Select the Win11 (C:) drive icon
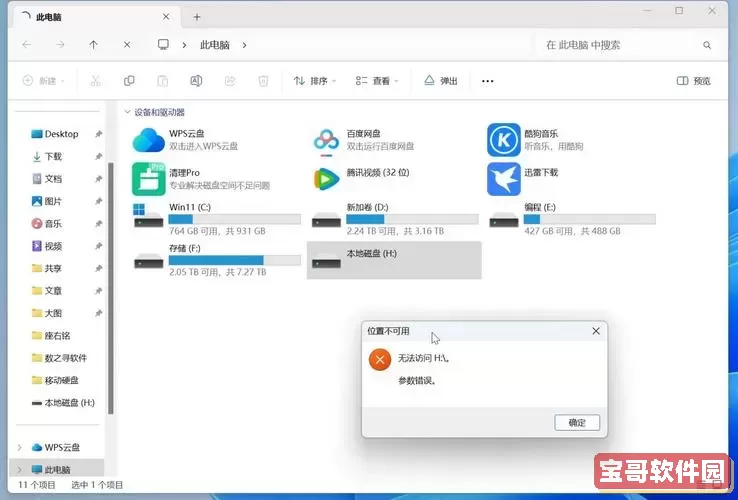Image resolution: width=738 pixels, height=500 pixels. coord(148,216)
